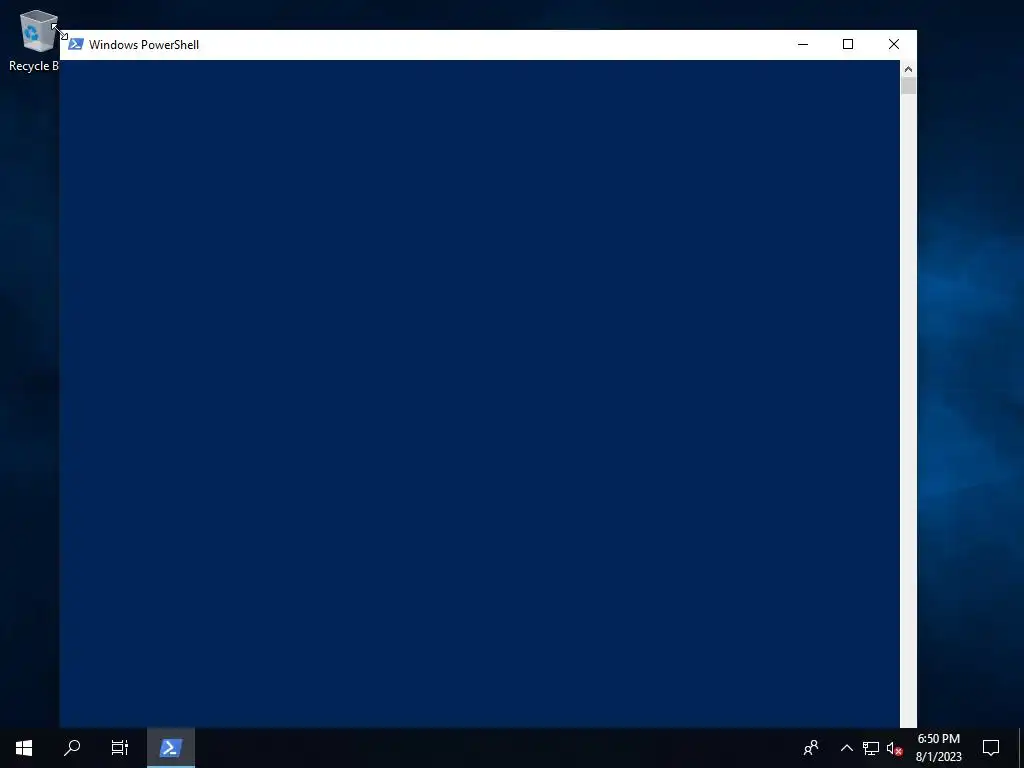1024x768 pixels.
Task: Click inside the PowerShell console area
Action: 480,394
